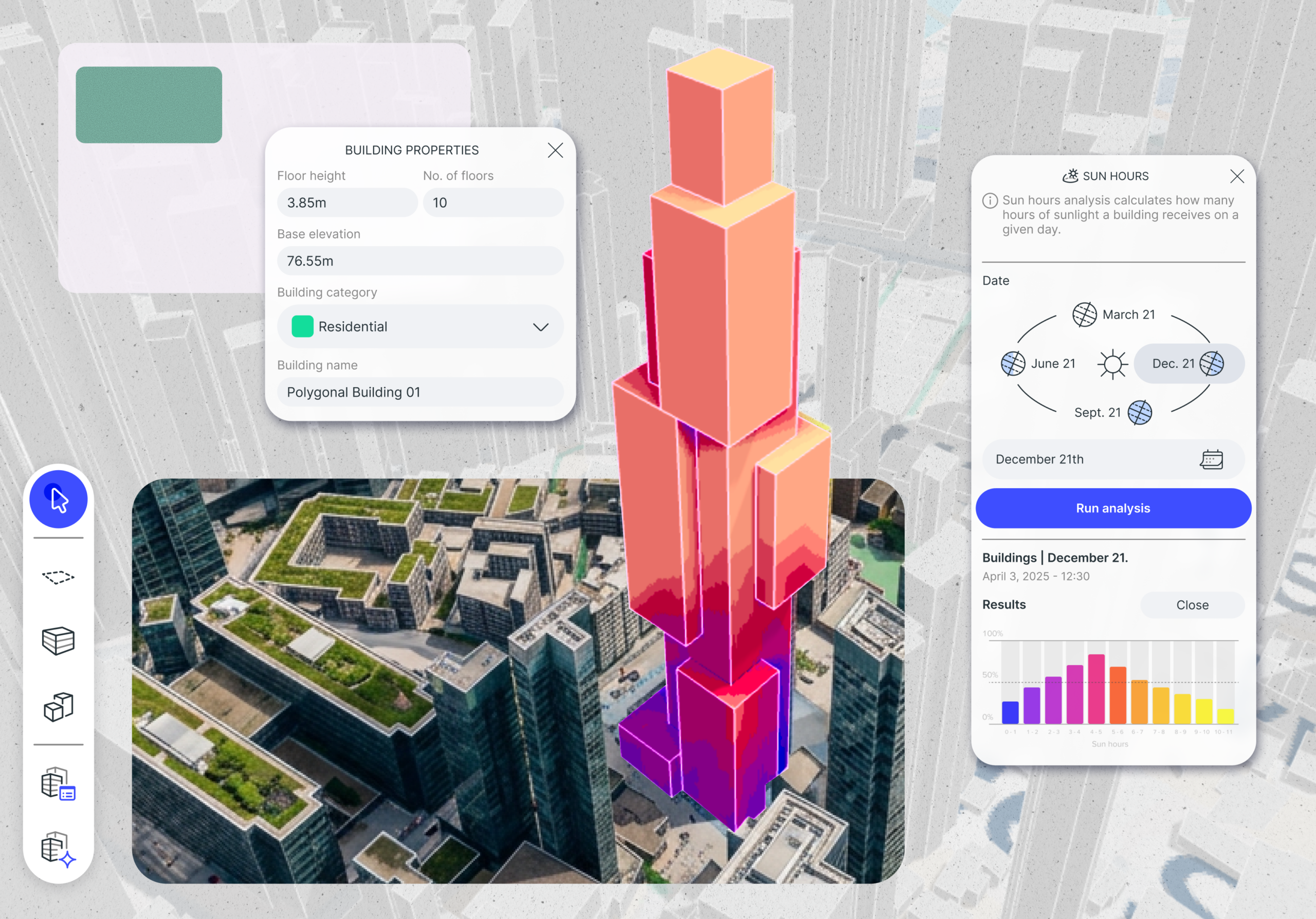
Task: Click the green Residential color swatch
Action: (302, 326)
